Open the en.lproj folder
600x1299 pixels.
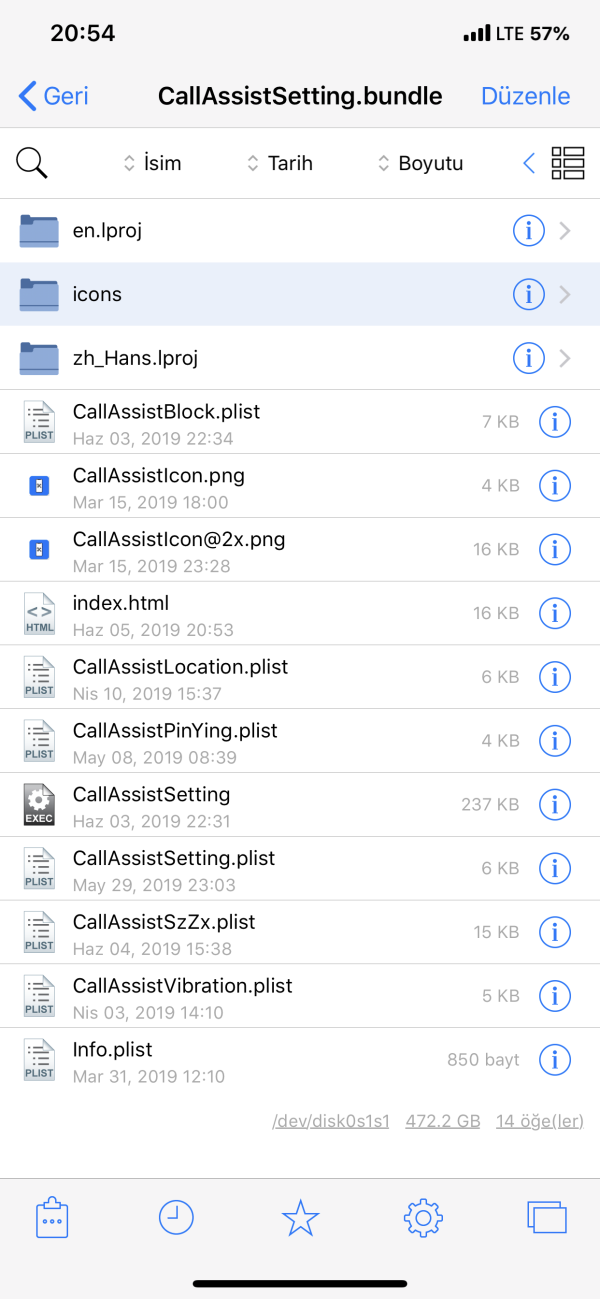point(250,231)
